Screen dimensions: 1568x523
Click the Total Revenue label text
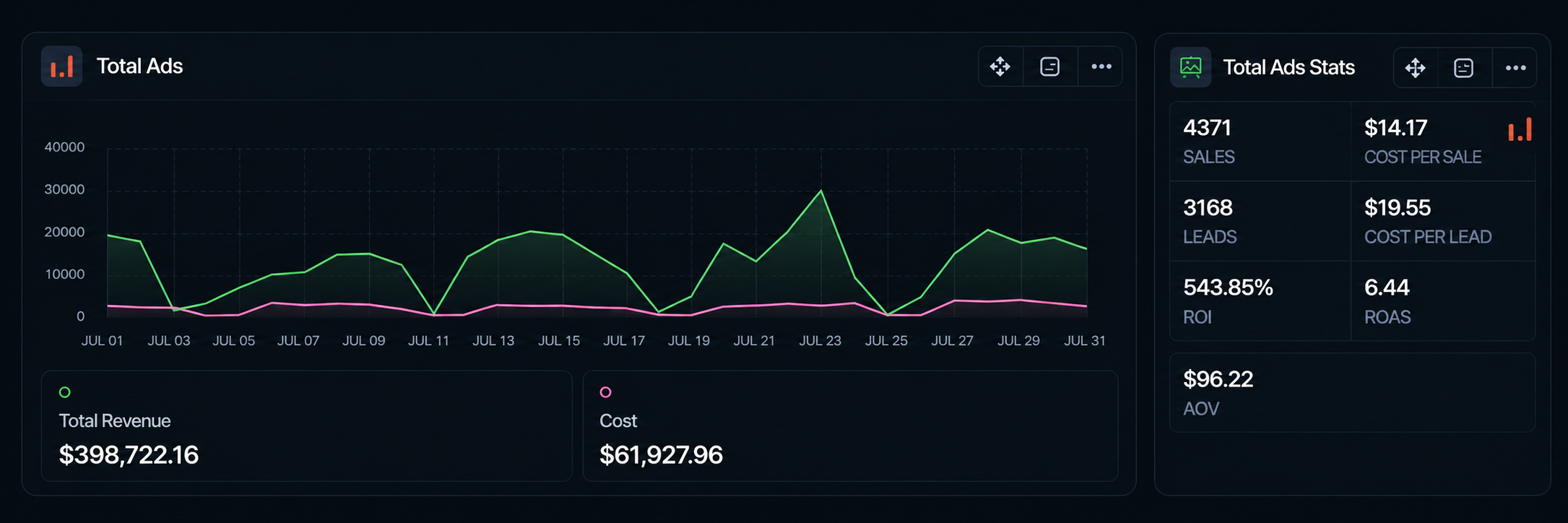point(115,421)
